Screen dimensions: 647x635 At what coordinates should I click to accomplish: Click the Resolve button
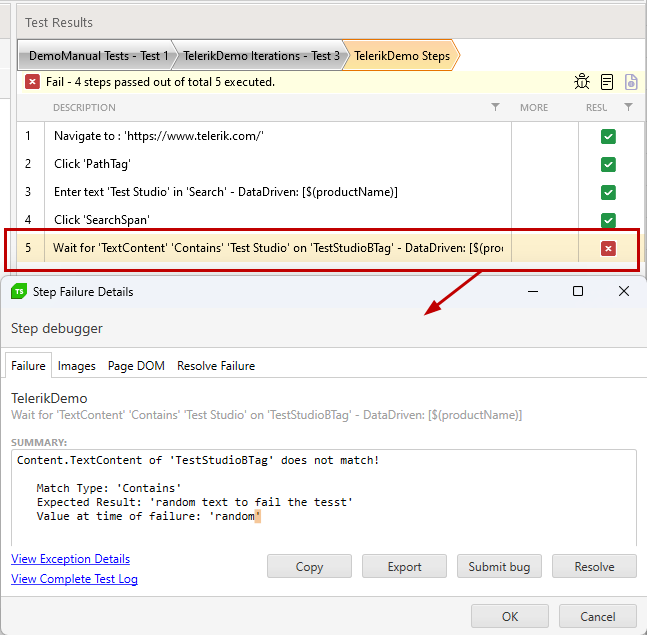594,567
